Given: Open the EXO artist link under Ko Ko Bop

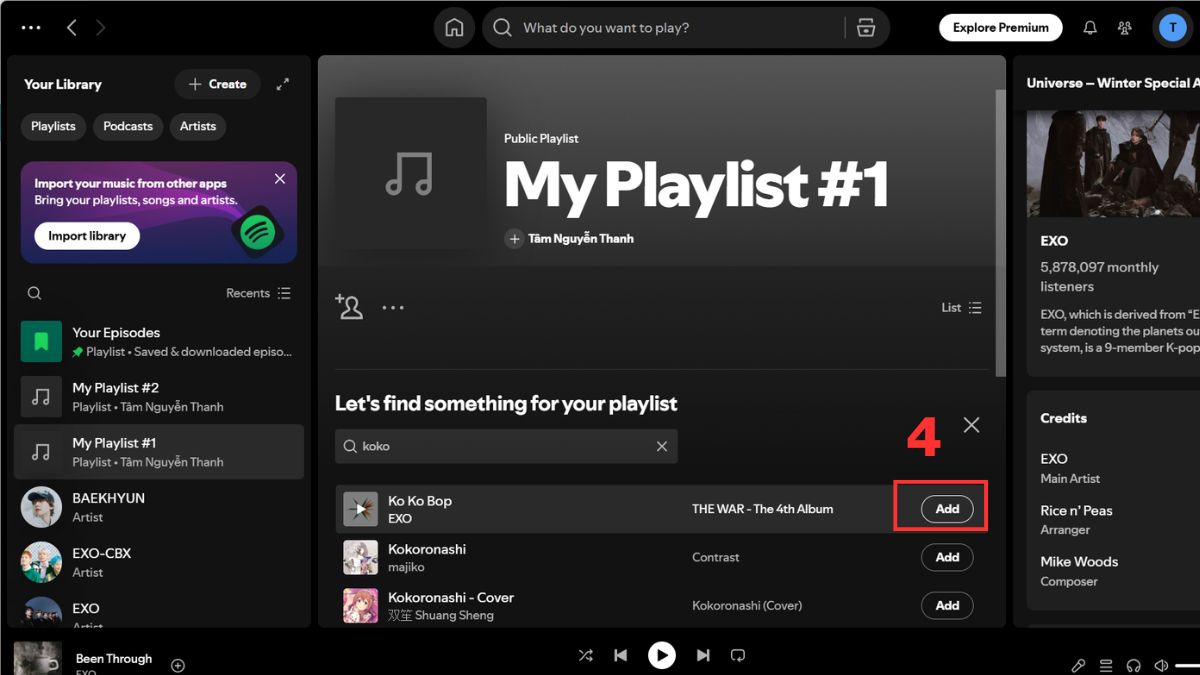Looking at the screenshot, I should click(x=400, y=519).
